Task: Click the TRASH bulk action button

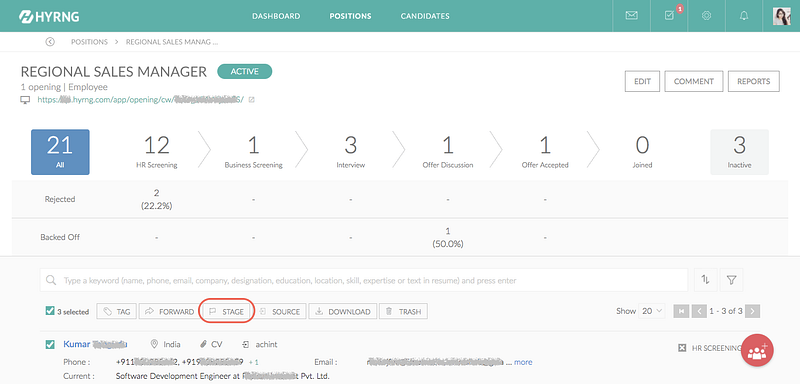Action: point(403,312)
